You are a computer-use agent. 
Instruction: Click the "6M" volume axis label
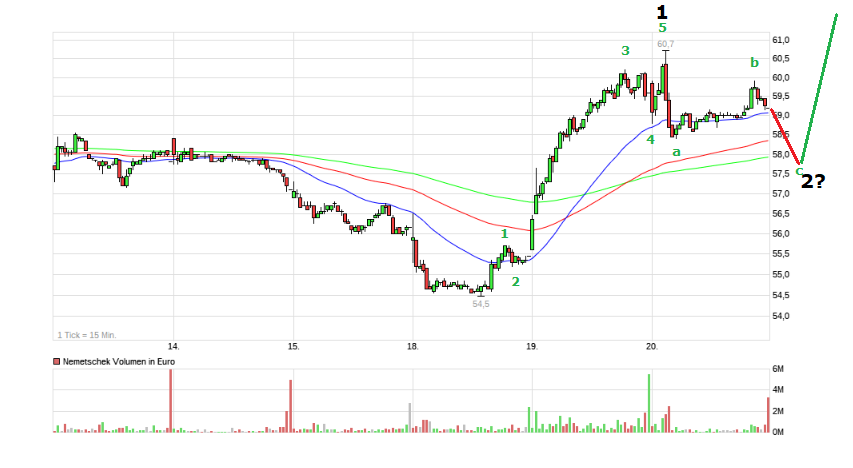point(778,369)
